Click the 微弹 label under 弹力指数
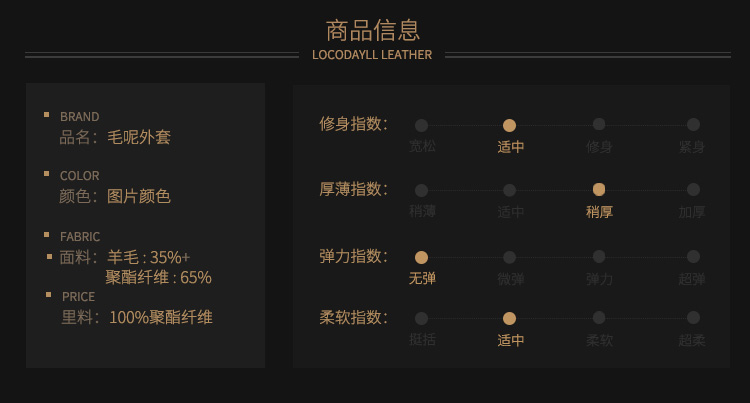 click(510, 279)
